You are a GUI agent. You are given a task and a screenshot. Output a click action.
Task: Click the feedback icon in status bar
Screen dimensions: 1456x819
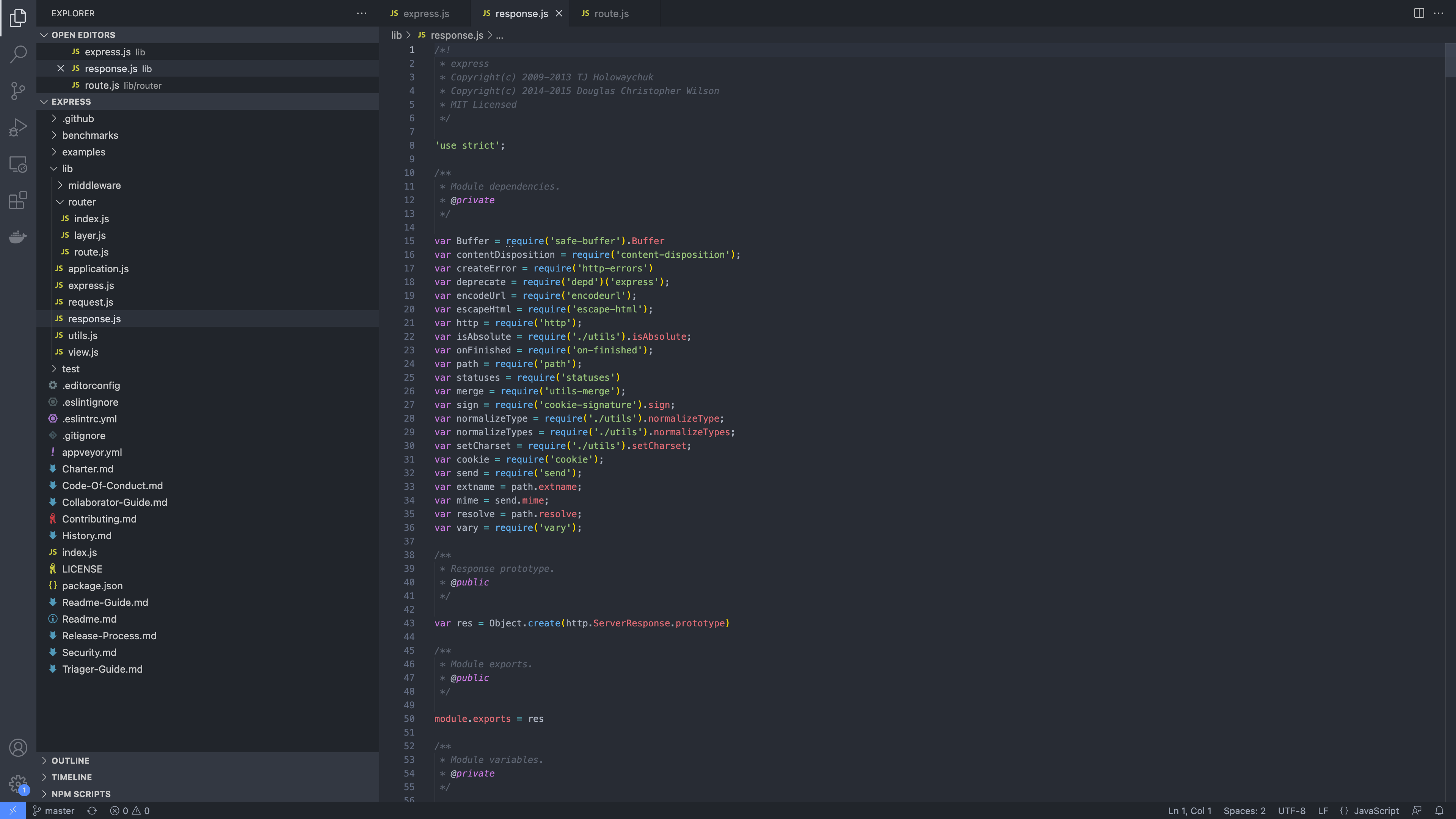coord(1417,811)
